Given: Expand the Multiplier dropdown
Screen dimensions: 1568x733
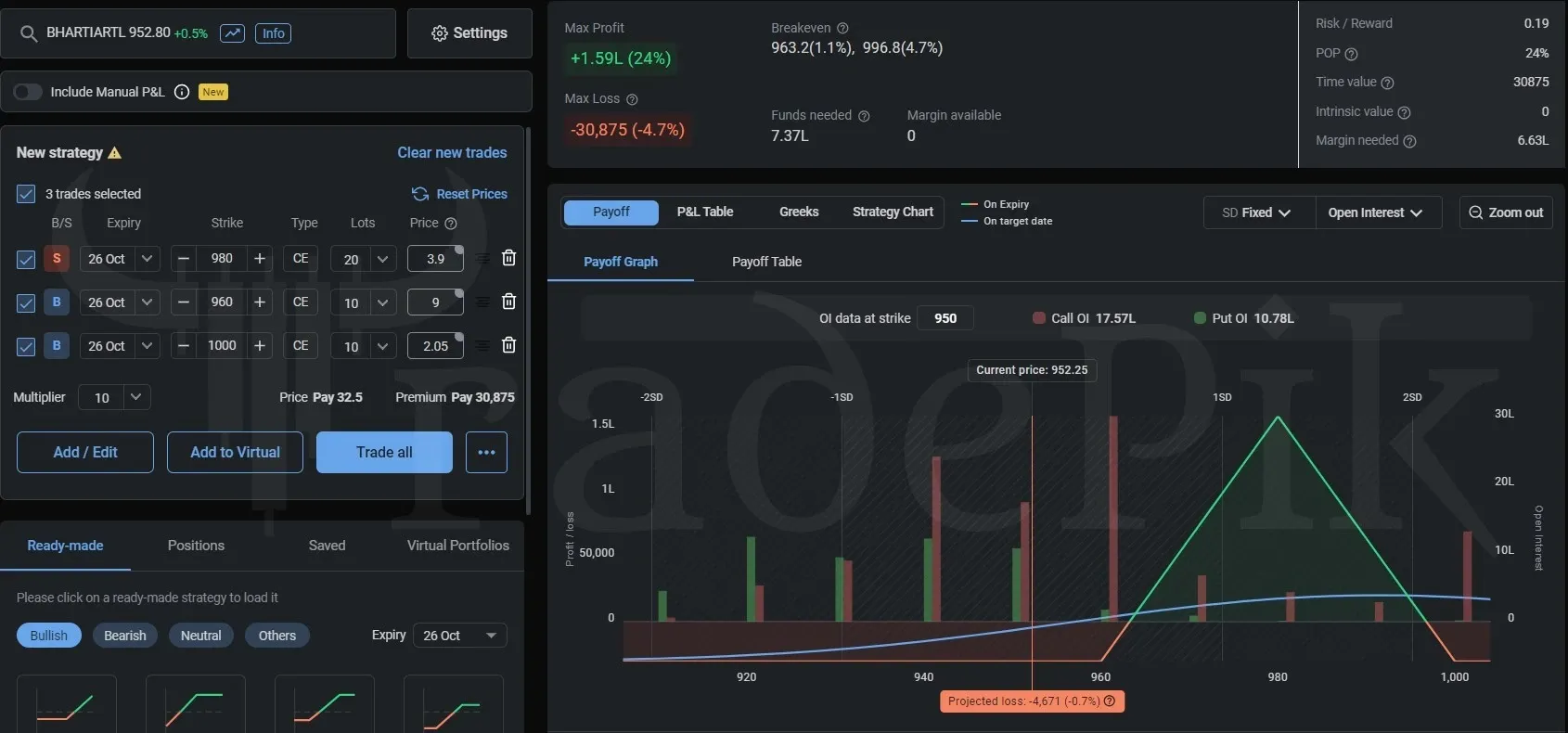Looking at the screenshot, I should pos(114,397).
